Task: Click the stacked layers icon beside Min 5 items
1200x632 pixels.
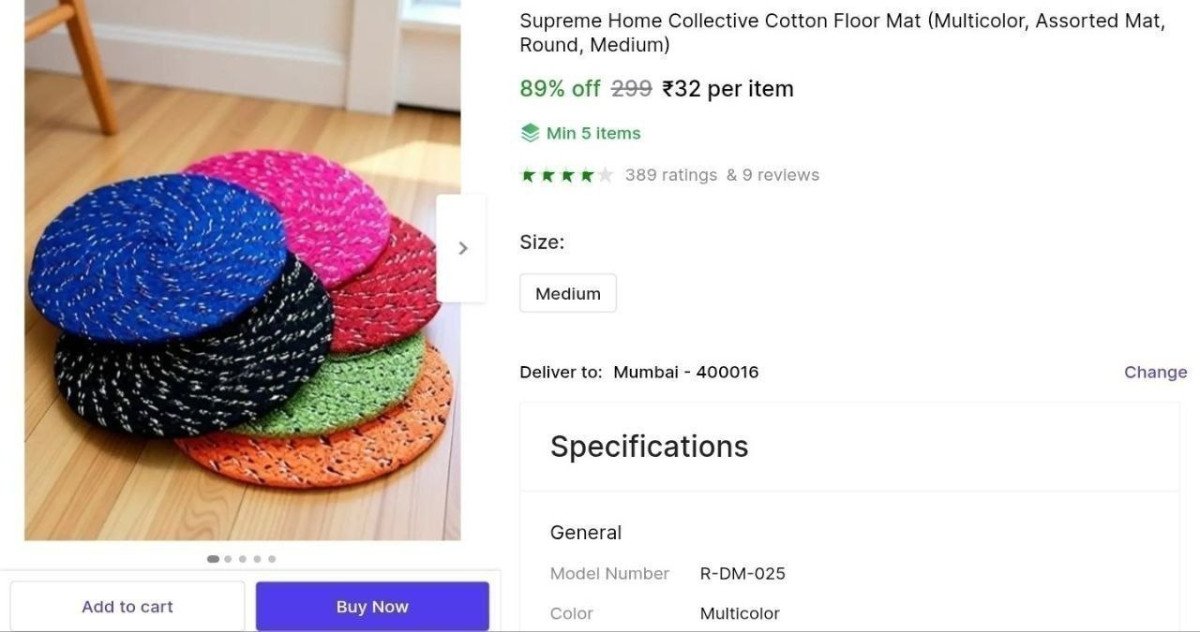Action: (529, 132)
